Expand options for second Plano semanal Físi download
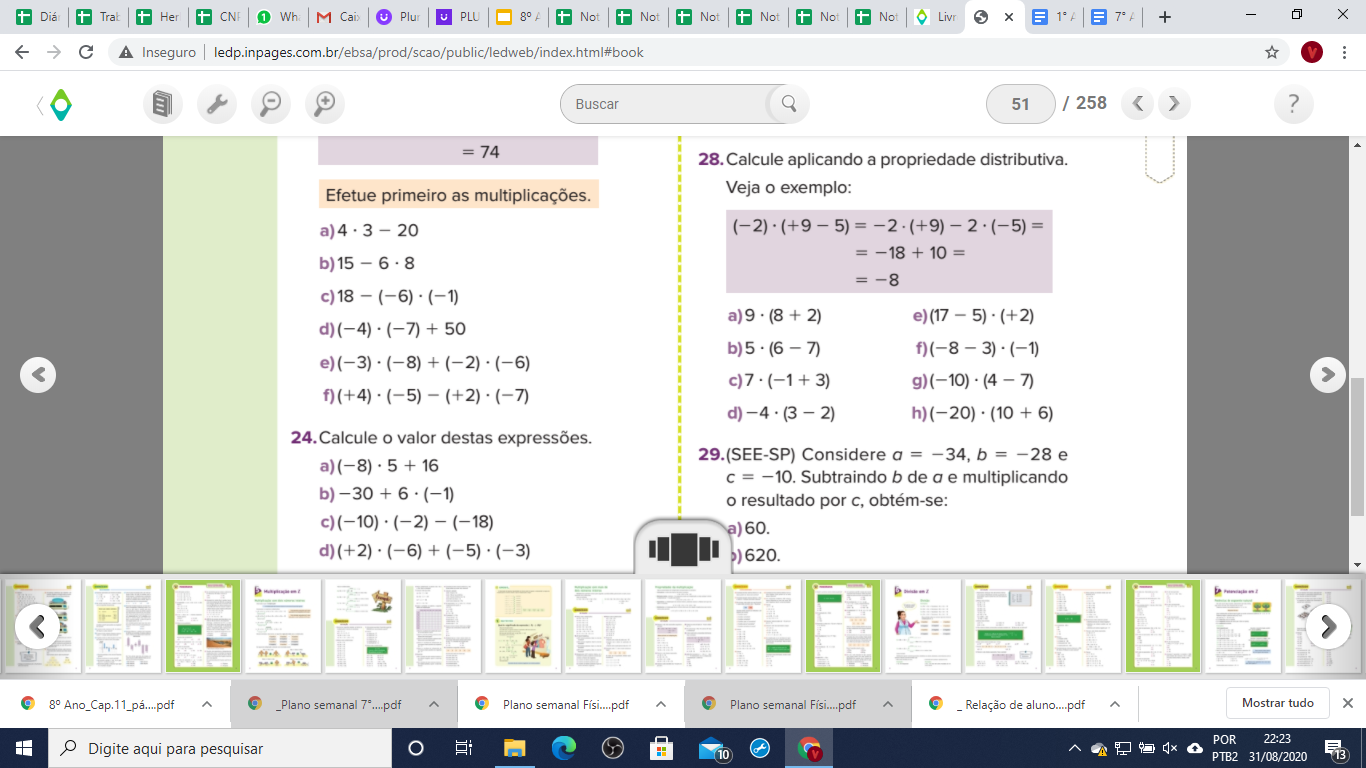 [x=888, y=704]
